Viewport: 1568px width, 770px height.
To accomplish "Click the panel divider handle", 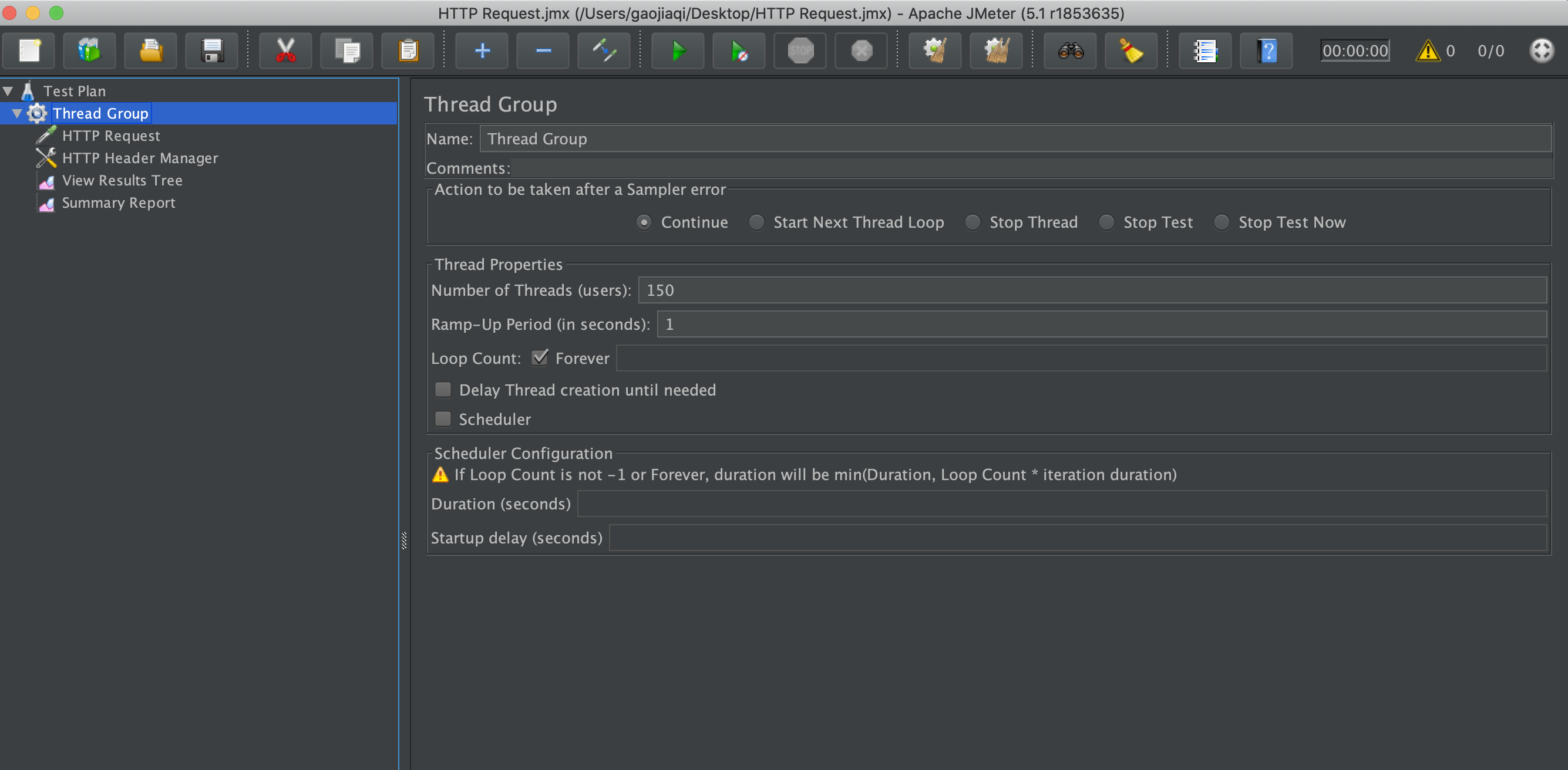I will point(404,540).
